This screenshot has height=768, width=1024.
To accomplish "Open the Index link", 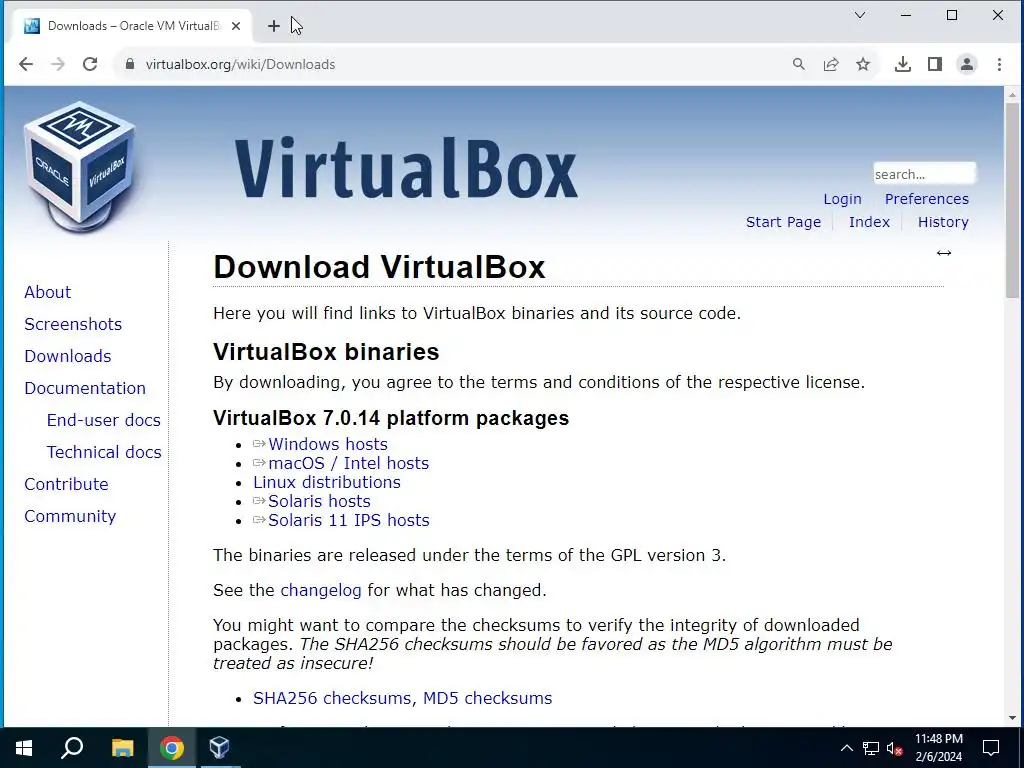I will 869,222.
